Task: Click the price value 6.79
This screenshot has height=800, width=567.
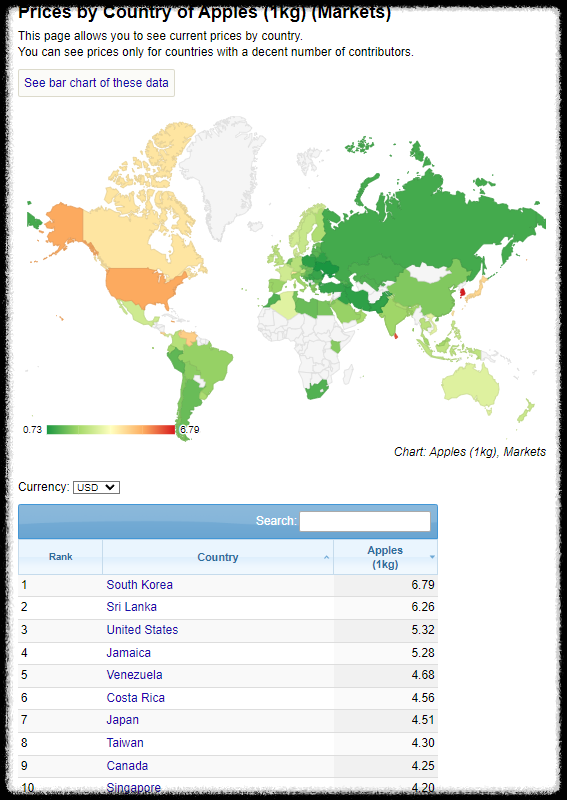Action: pyautogui.click(x=423, y=585)
